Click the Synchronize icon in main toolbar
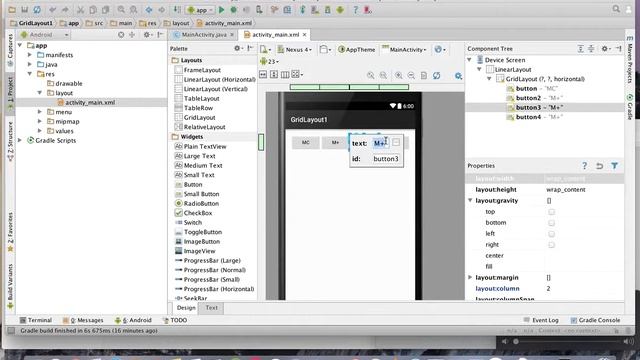The width and height of the screenshot is (640, 360). (x=37, y=10)
